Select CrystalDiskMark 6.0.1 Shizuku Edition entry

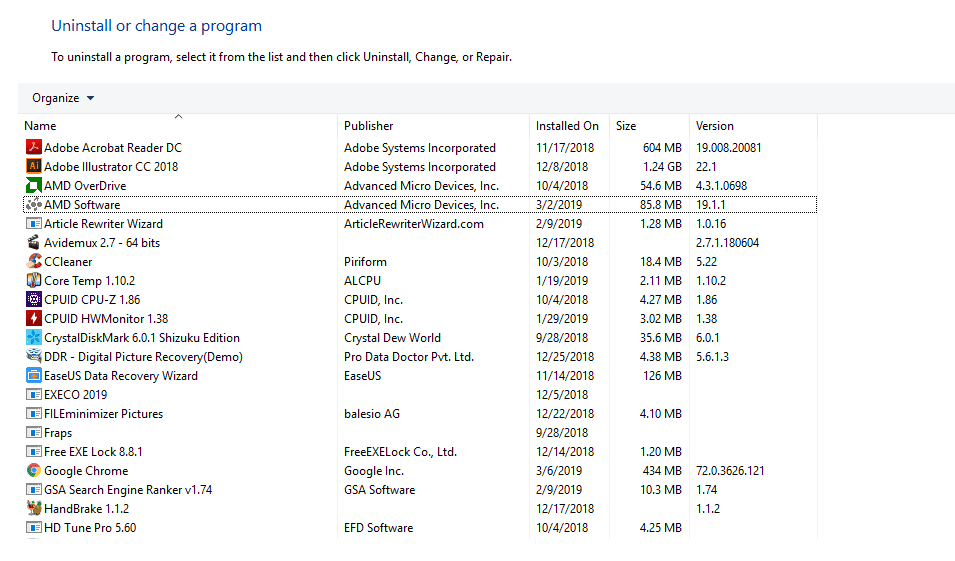coord(142,337)
